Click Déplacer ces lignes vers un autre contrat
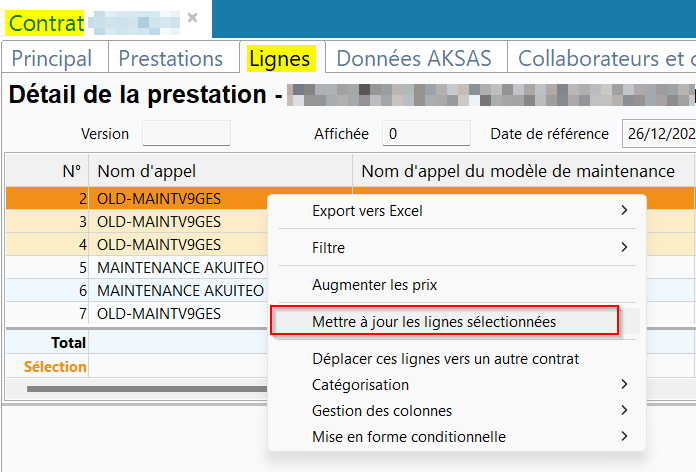 click(x=445, y=359)
